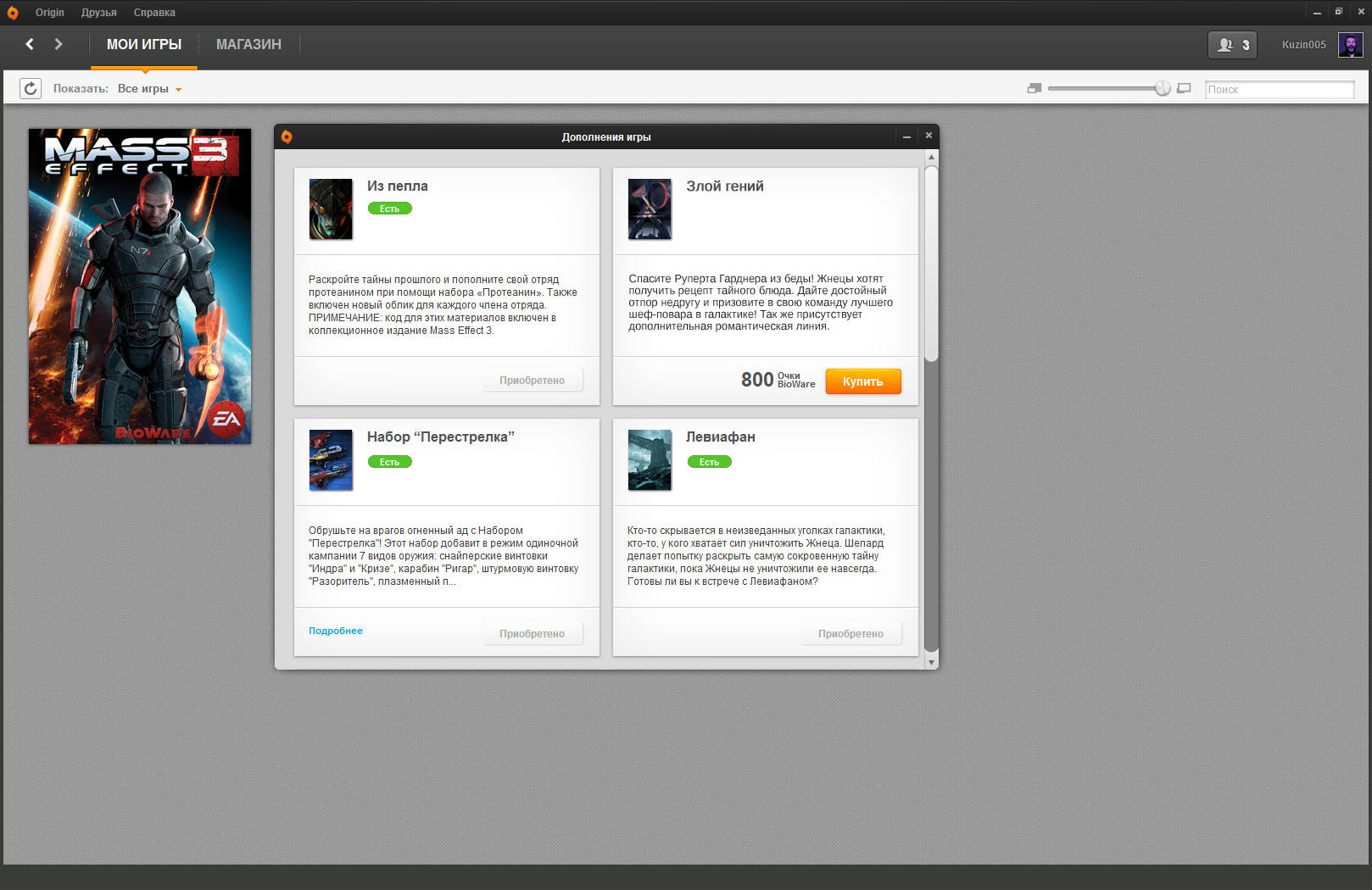Click Origin logo in add-ons dialog

pos(287,136)
